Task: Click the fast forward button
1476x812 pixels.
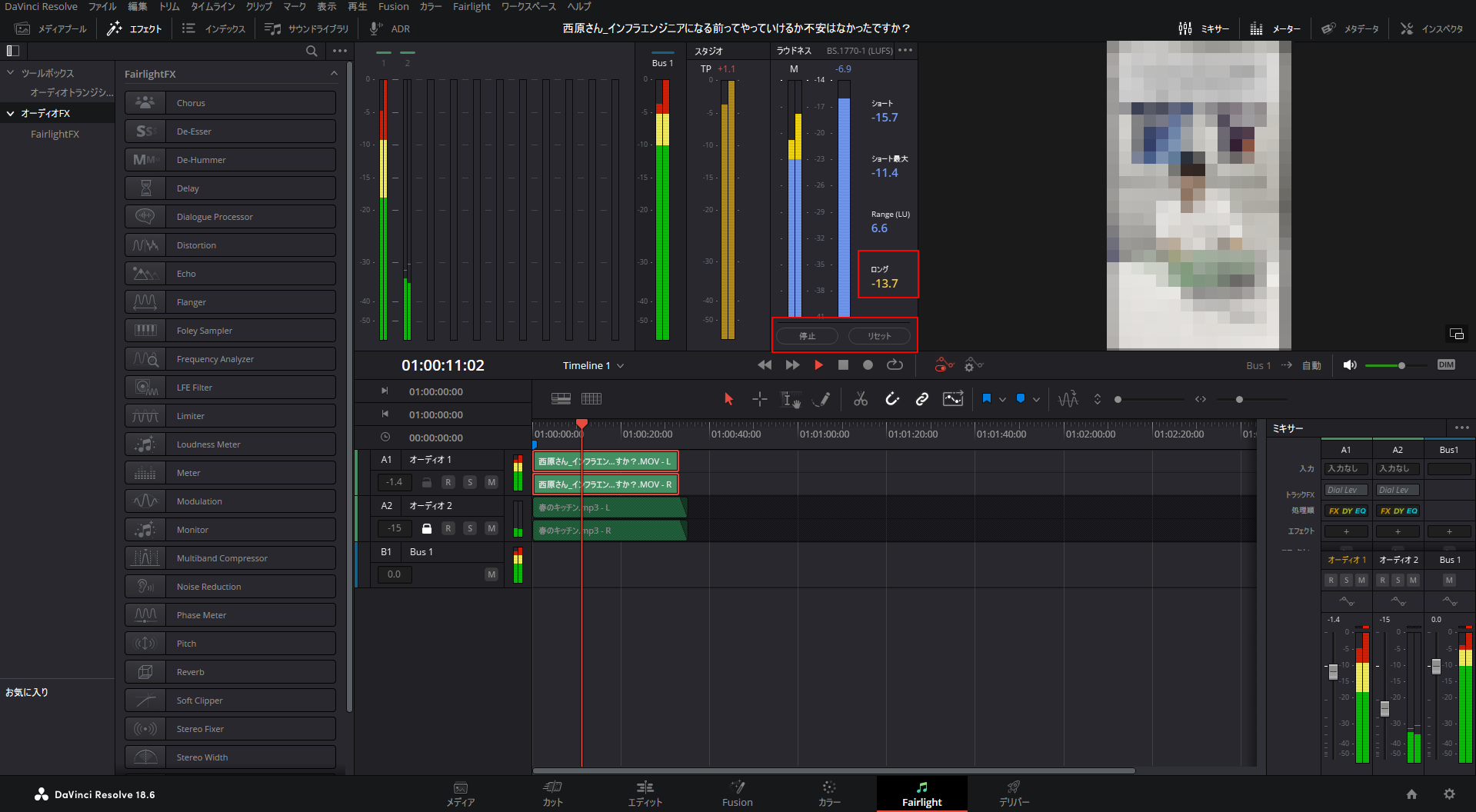Action: click(x=792, y=365)
